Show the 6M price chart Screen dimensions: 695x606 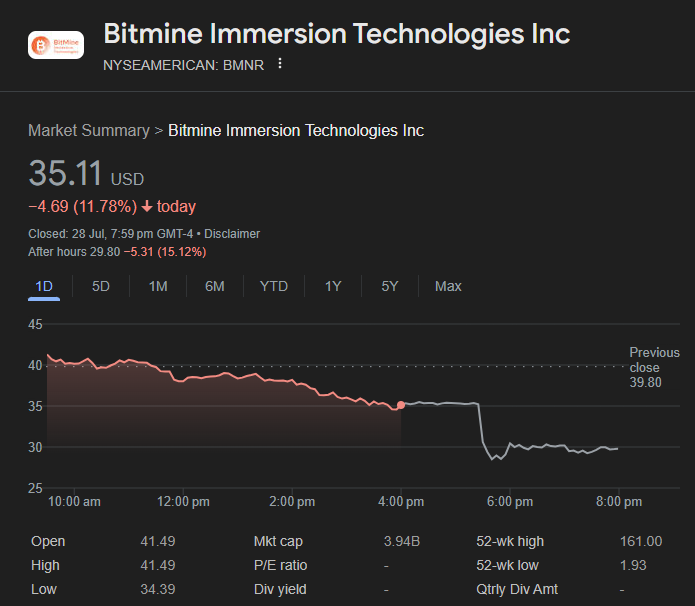(x=215, y=286)
